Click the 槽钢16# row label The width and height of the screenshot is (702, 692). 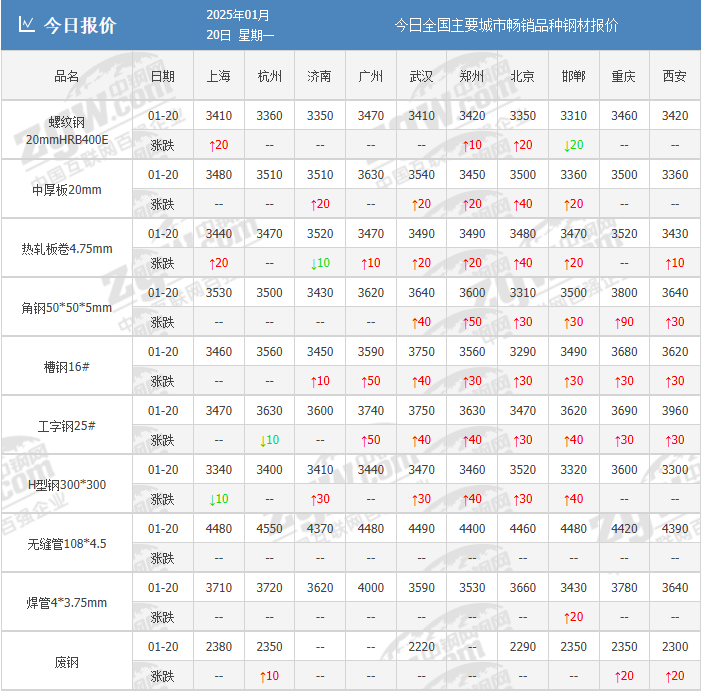[x=67, y=367]
